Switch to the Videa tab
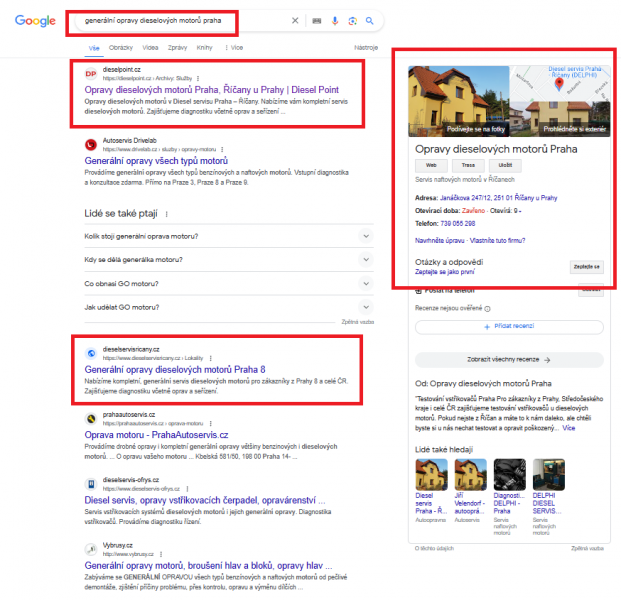 click(150, 48)
